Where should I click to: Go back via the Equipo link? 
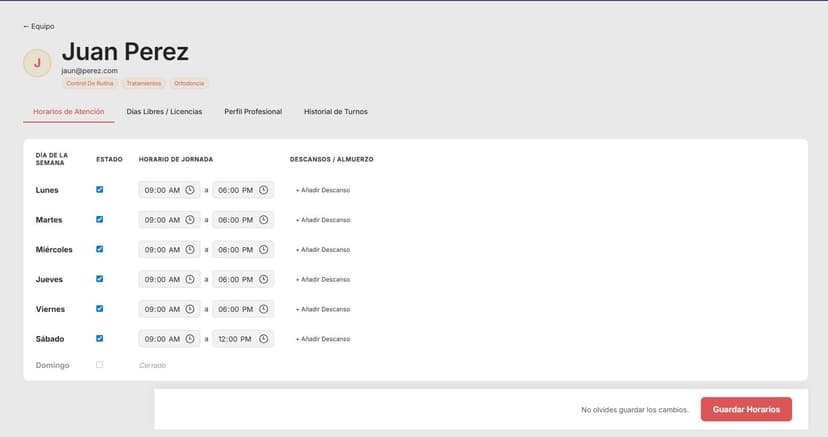click(39, 26)
